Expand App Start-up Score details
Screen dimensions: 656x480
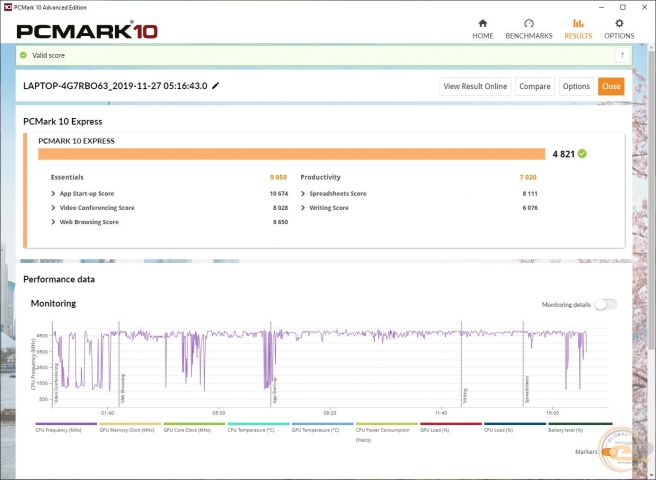click(53, 193)
